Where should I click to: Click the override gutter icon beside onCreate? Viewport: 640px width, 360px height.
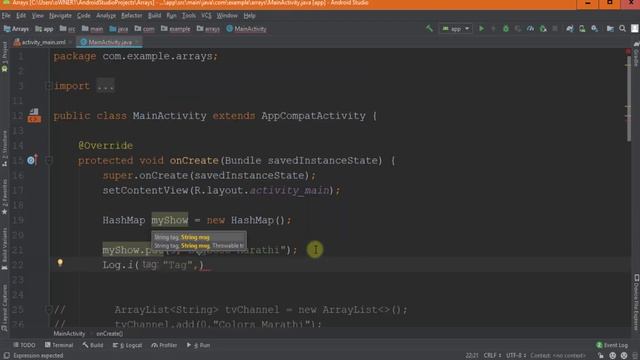coord(32,160)
